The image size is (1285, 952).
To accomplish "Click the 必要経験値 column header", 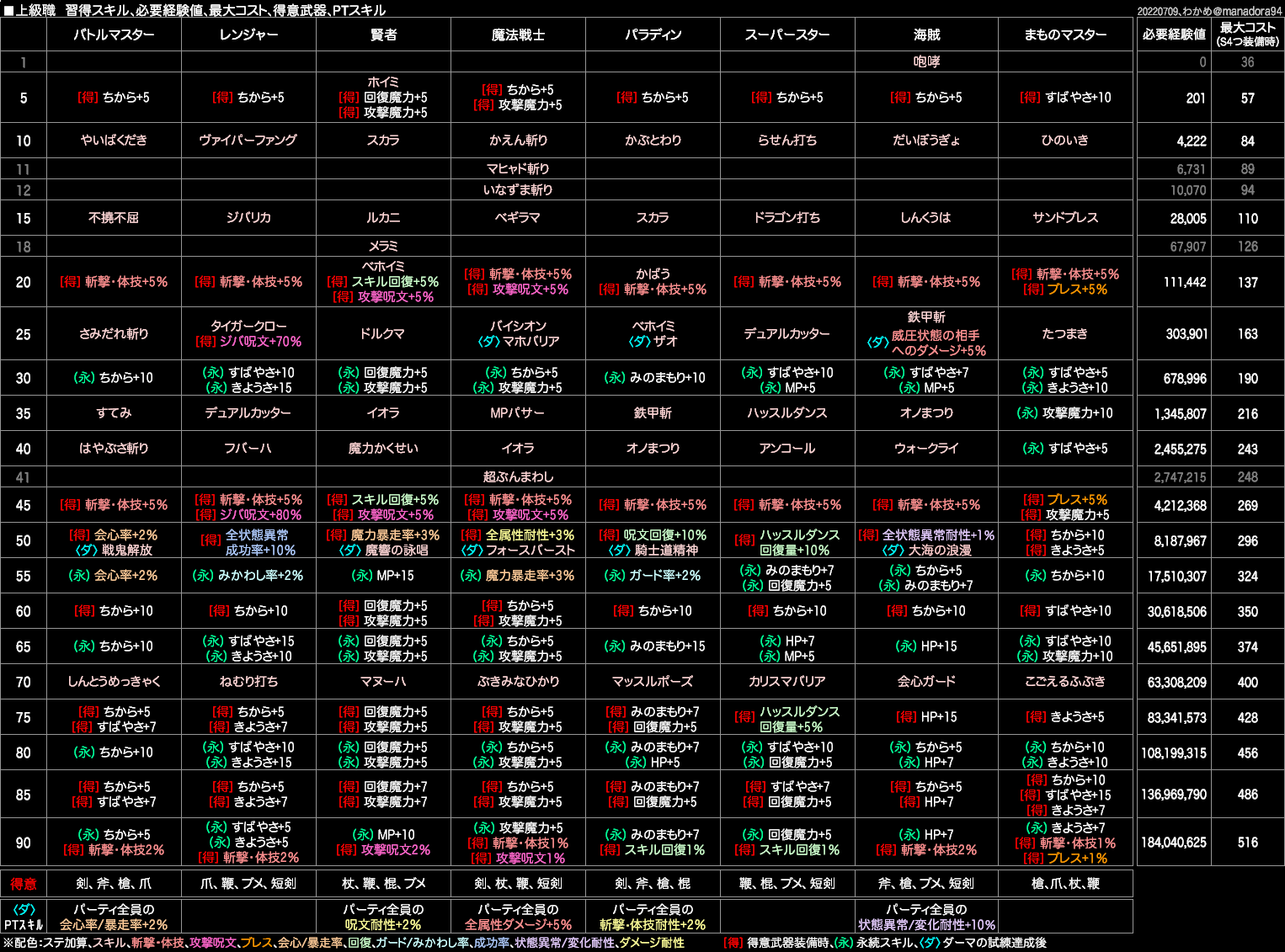I will point(1174,35).
